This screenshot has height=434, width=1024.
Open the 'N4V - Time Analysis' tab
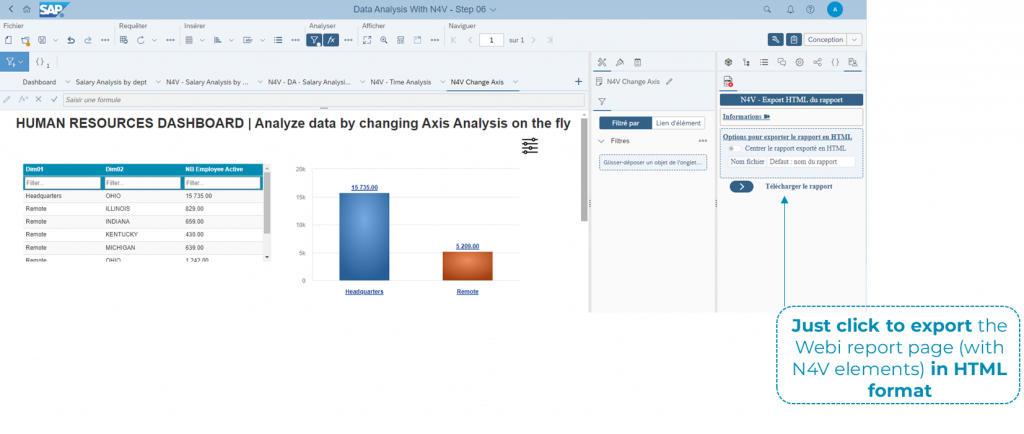401,81
